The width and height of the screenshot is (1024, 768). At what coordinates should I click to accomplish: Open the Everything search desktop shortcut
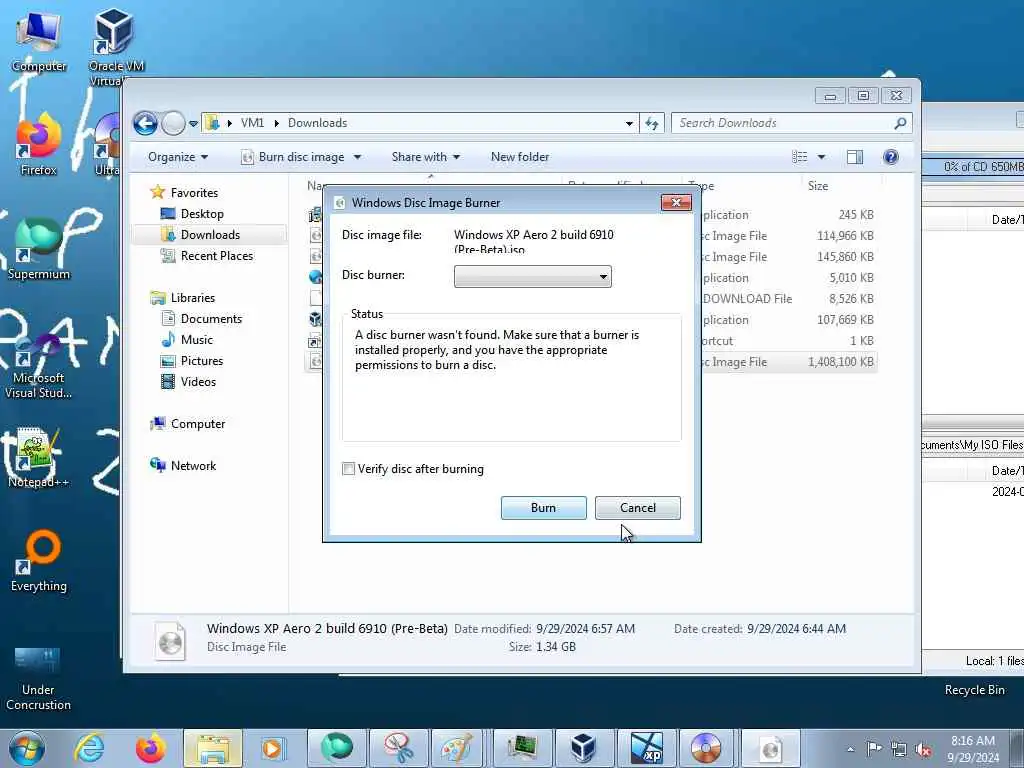point(39,562)
